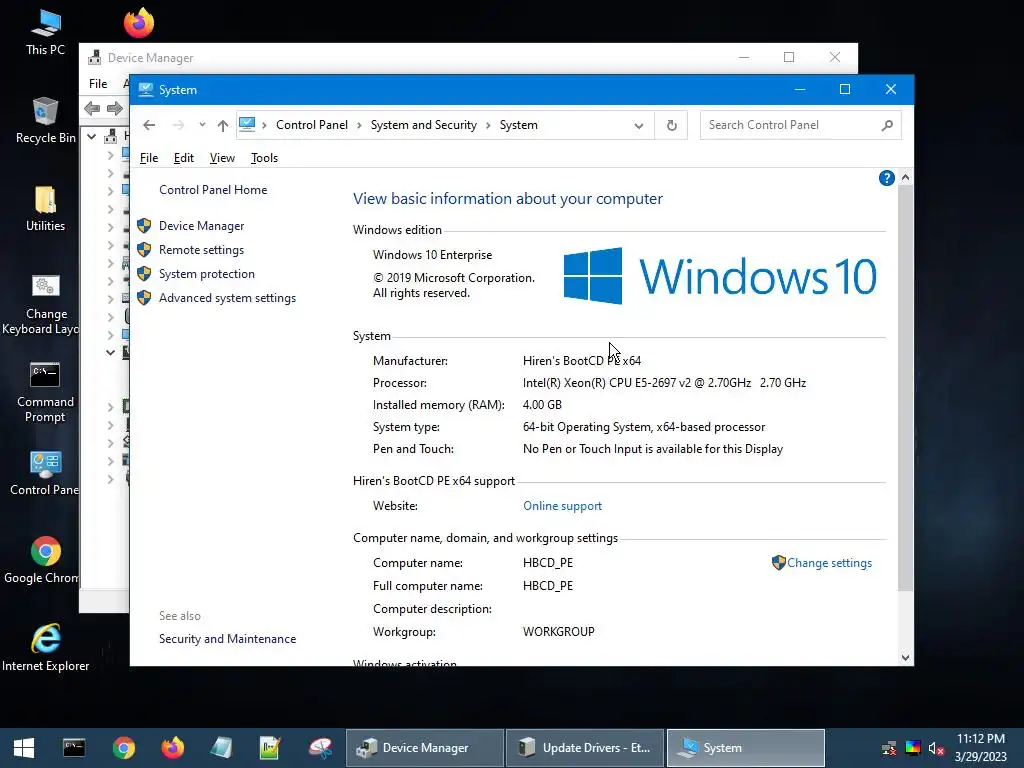The image size is (1024, 768).
Task: Click the System taskbar button
Action: click(746, 748)
